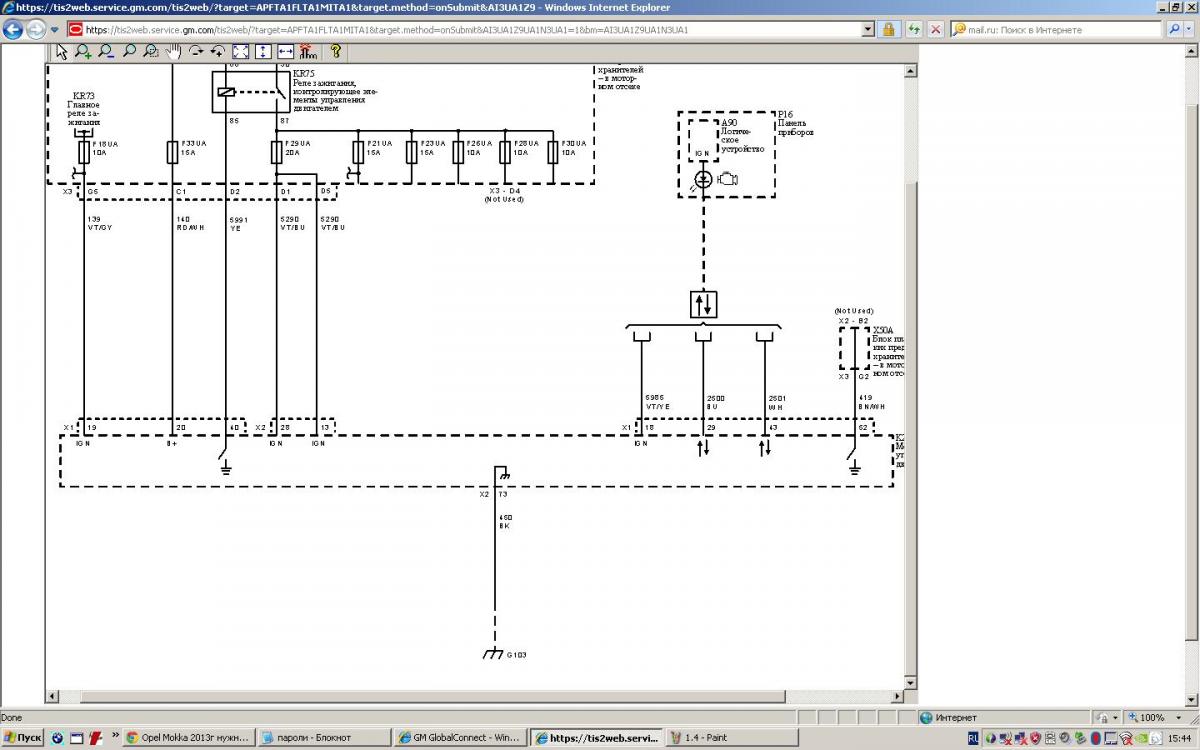Switch to GM GlobalConnect taskbar window
This screenshot has height=750, width=1200.
[458, 738]
